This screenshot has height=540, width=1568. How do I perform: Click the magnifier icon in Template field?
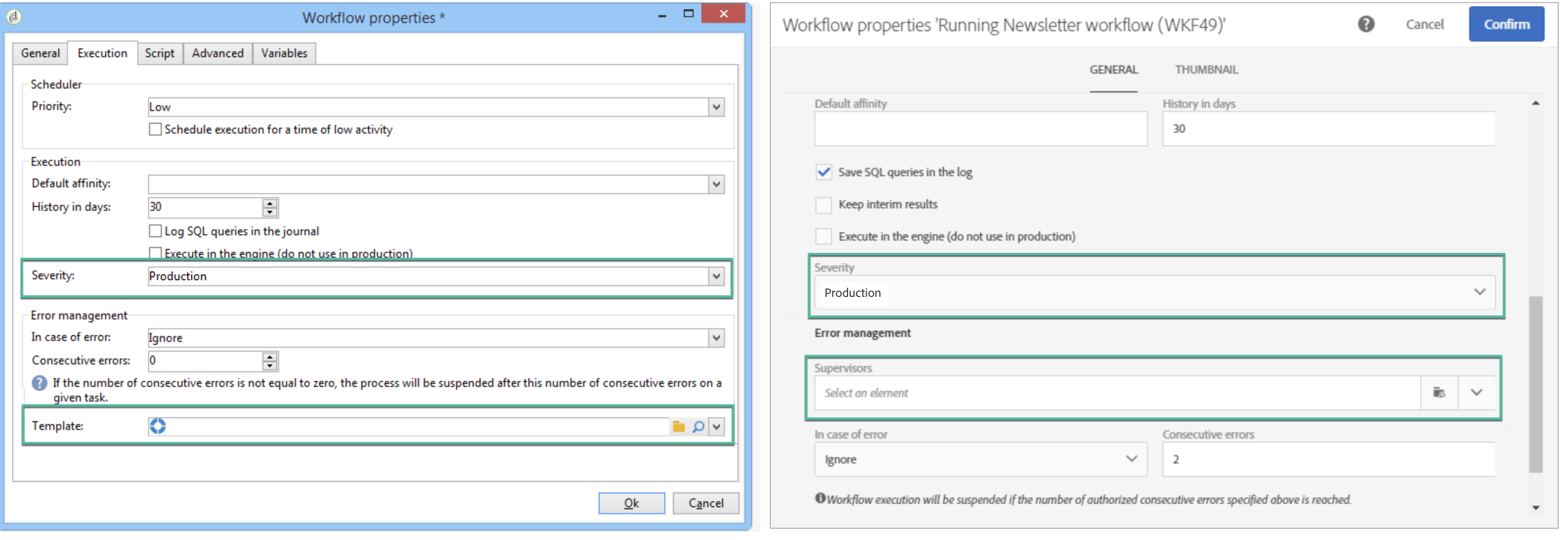698,427
